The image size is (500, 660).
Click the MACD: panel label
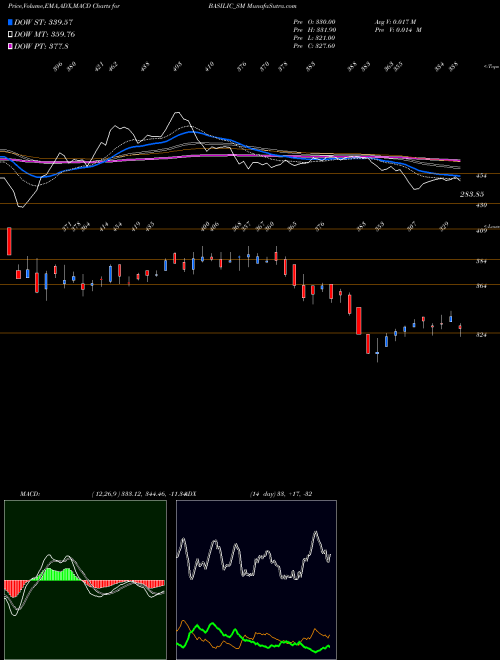(30, 494)
